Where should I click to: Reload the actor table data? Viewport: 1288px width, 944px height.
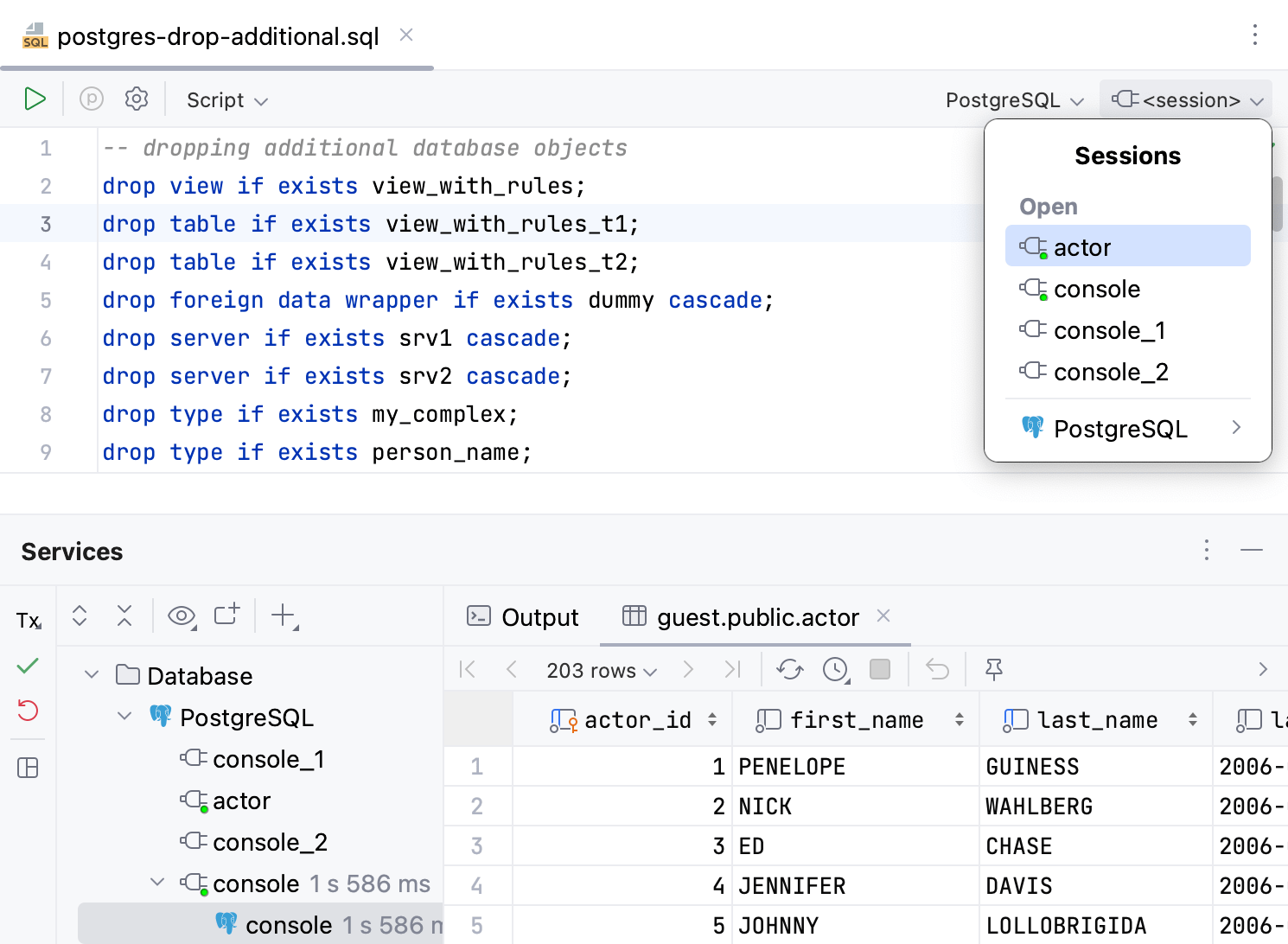[789, 669]
